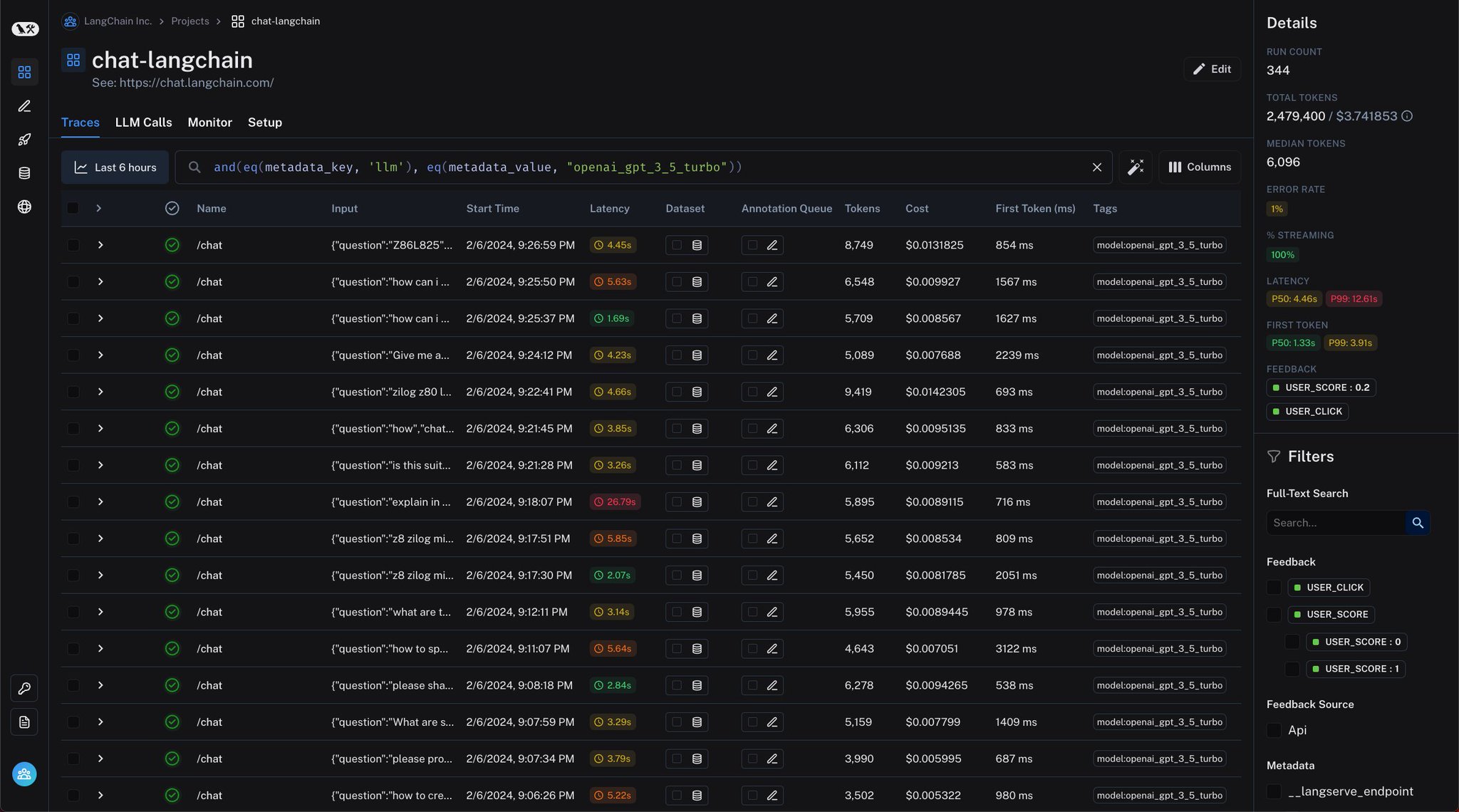Expand the 9:25:50 PM trace row
This screenshot has width=1459, height=812.
[x=100, y=282]
